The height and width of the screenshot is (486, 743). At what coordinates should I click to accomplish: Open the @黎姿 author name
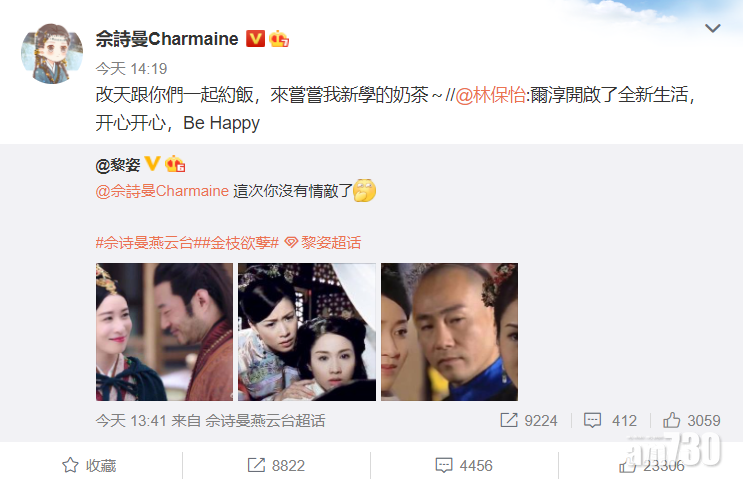[x=118, y=165]
